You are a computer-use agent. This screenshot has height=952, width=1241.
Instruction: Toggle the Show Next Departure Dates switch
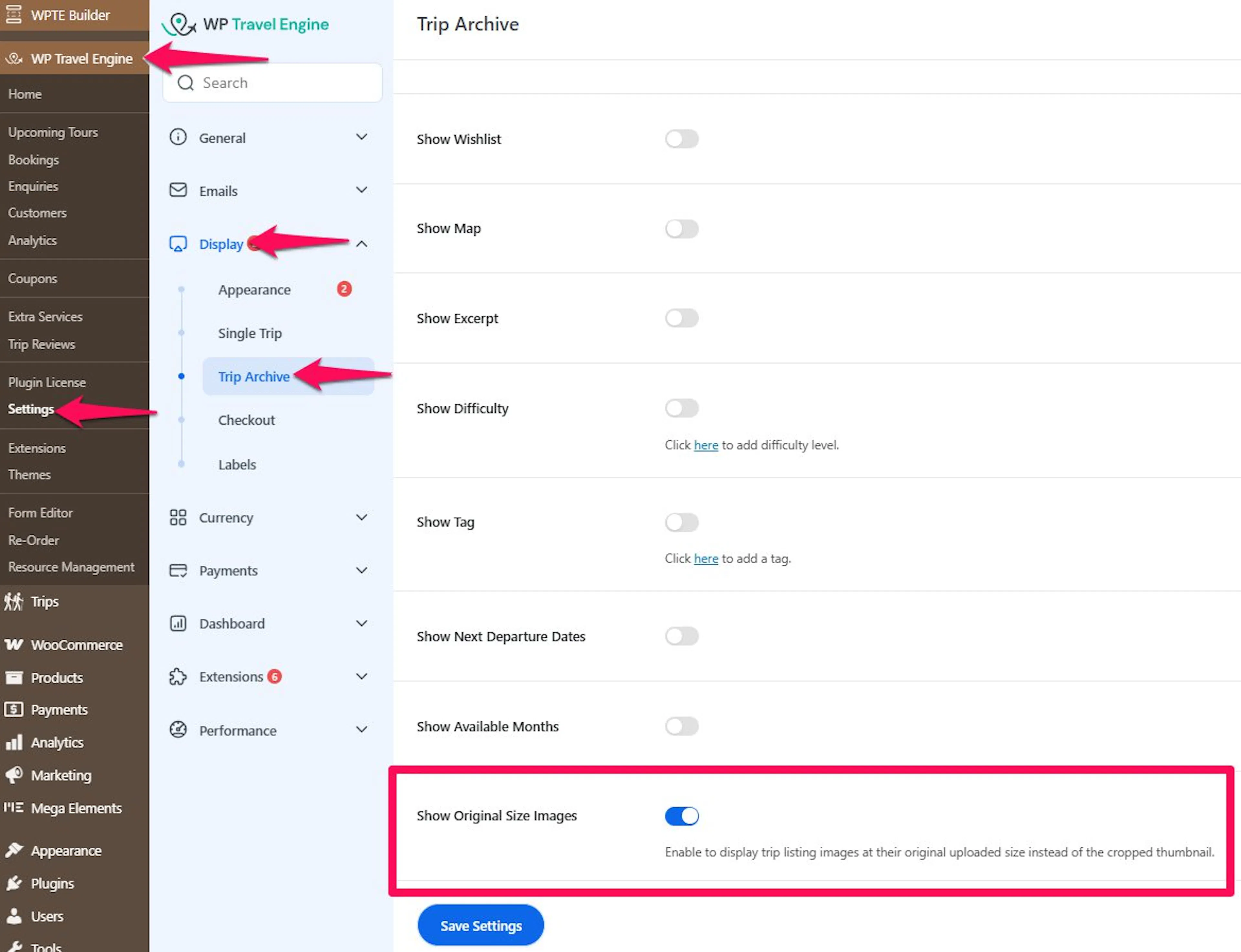click(682, 636)
